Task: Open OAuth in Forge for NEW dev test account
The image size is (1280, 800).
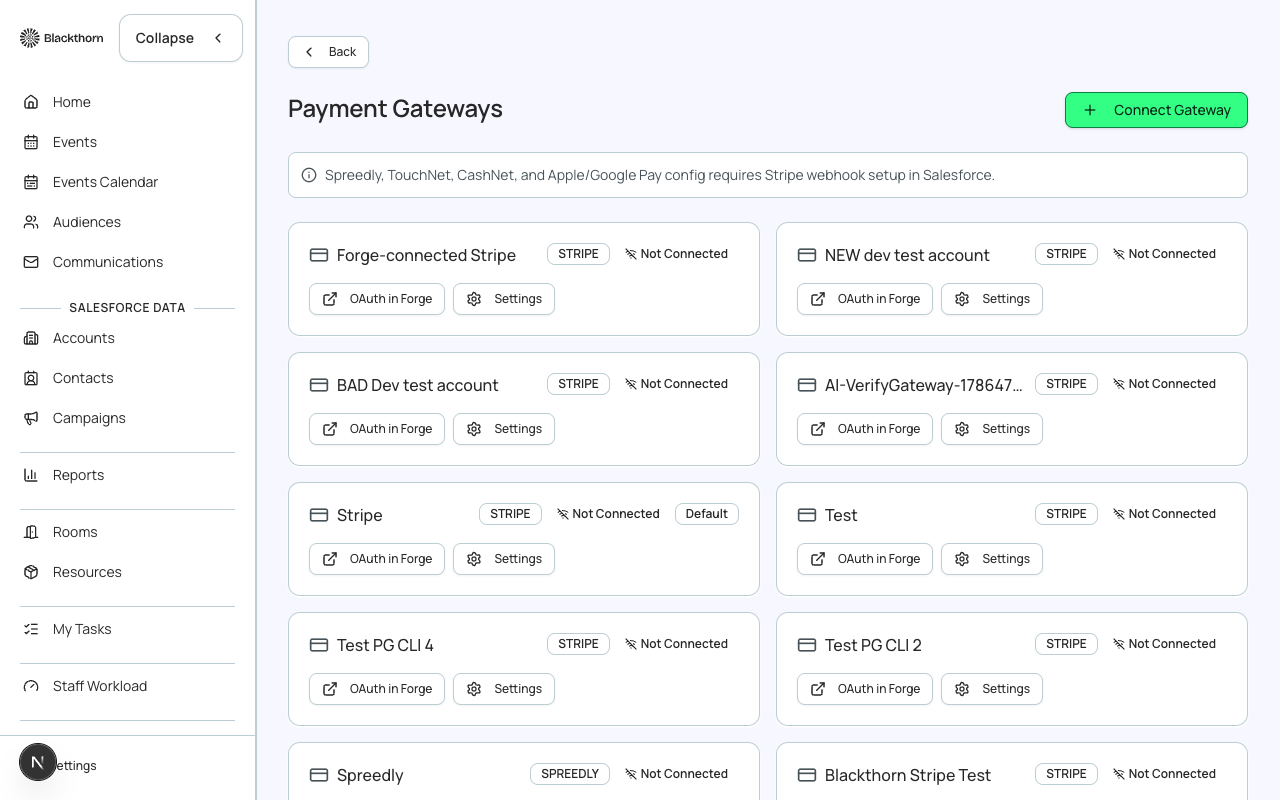Action: (865, 299)
